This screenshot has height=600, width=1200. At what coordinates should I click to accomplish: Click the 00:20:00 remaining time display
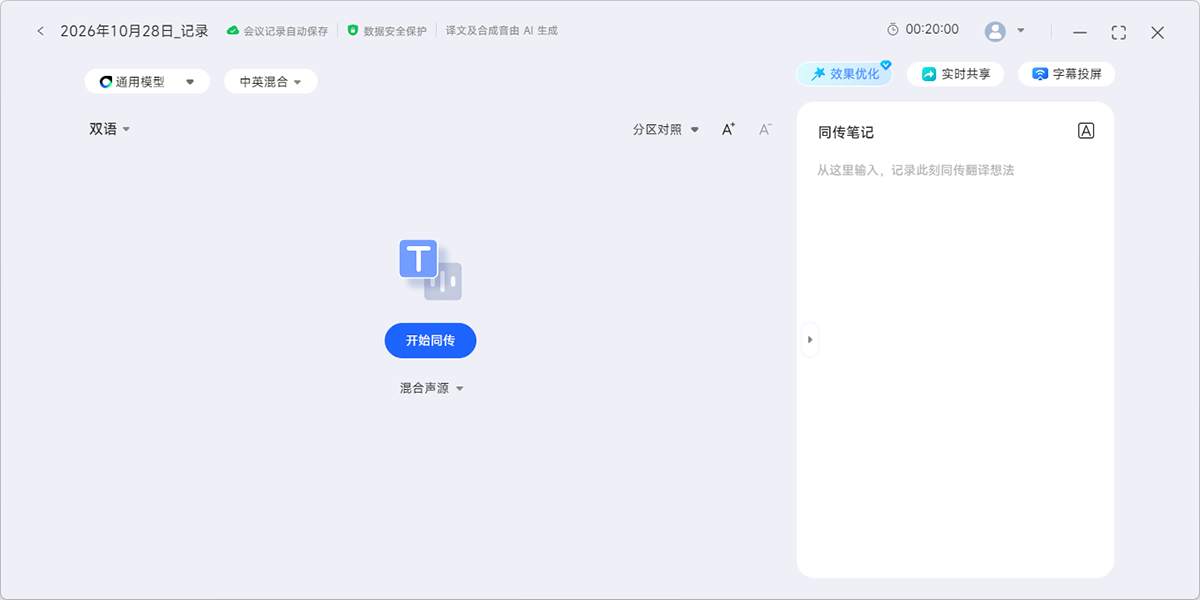pos(932,30)
